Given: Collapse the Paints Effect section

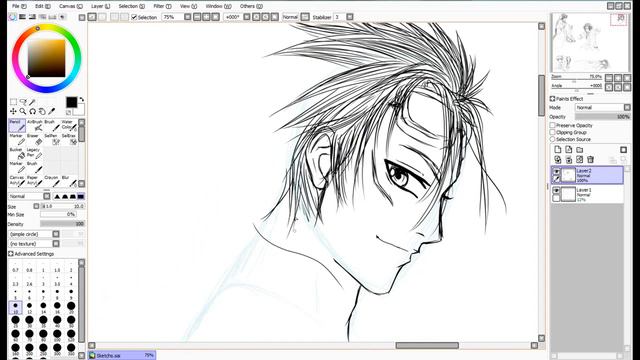Looking at the screenshot, I should 552,99.
